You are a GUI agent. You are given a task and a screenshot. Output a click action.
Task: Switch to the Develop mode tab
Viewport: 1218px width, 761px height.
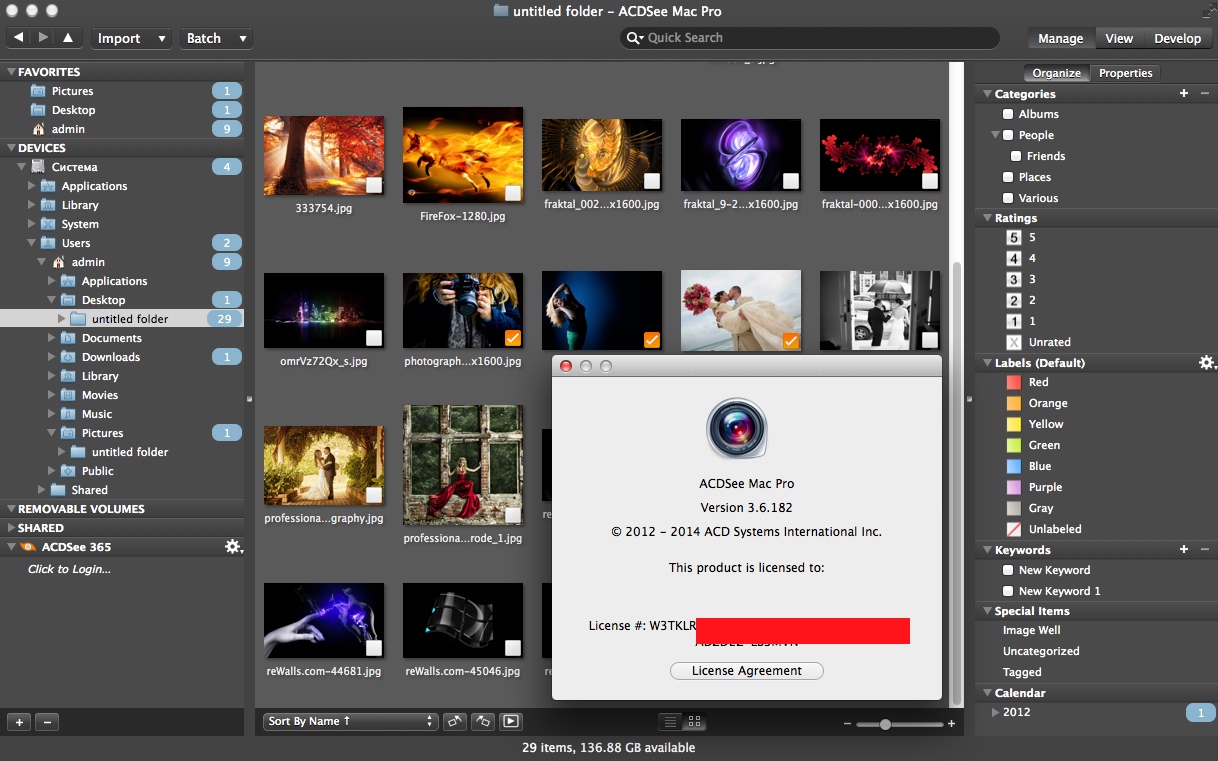coord(1177,38)
